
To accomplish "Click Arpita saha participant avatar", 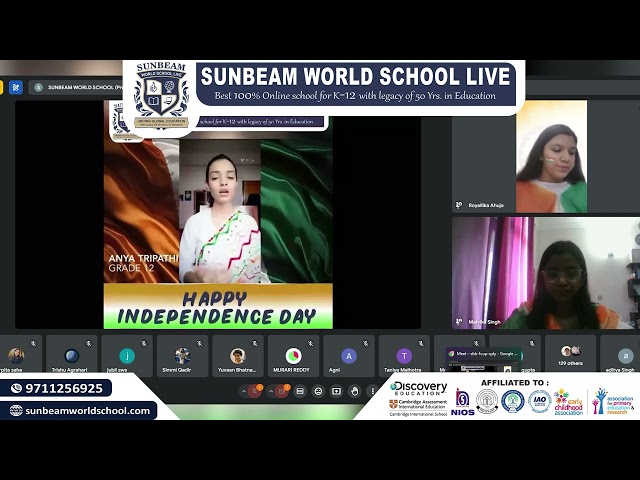I will point(16,356).
